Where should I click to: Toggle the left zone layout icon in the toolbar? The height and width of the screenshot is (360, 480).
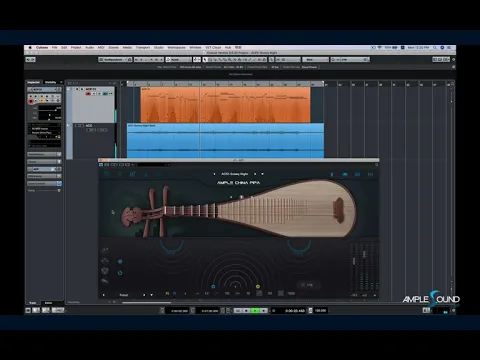435,60
